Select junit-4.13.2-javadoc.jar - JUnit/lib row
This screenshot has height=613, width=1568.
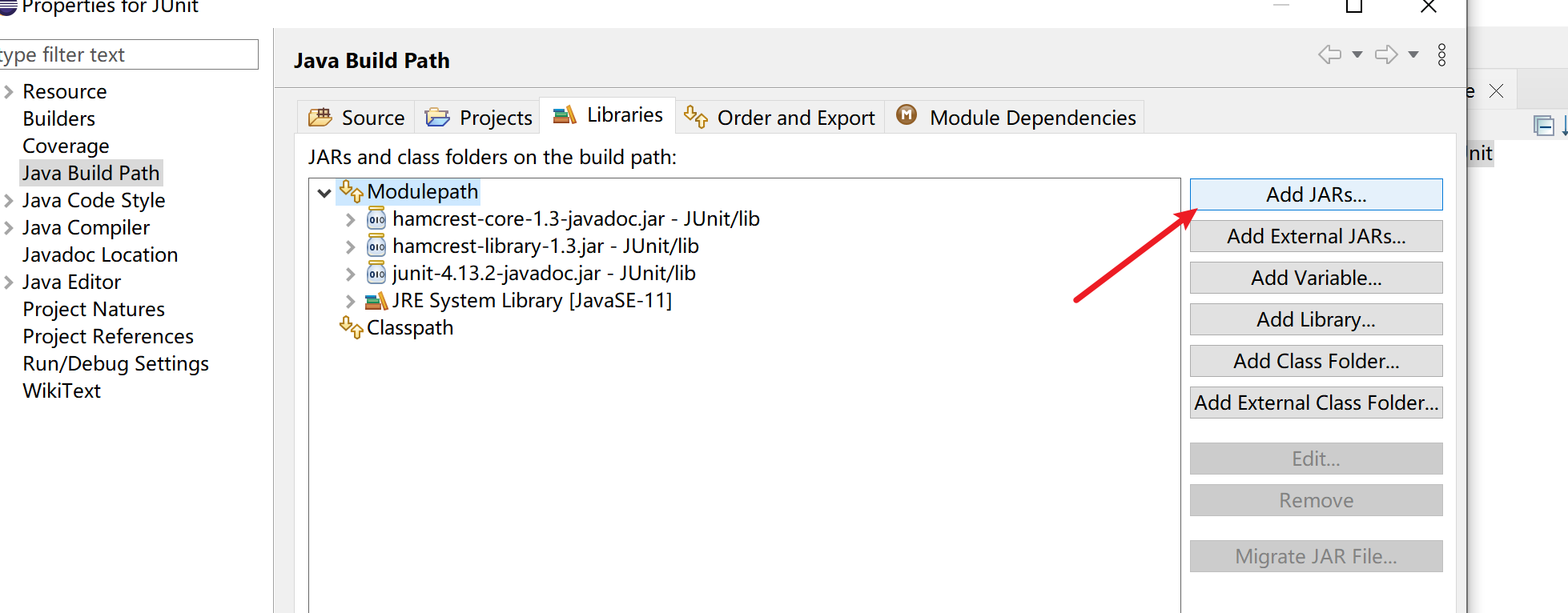[x=544, y=273]
